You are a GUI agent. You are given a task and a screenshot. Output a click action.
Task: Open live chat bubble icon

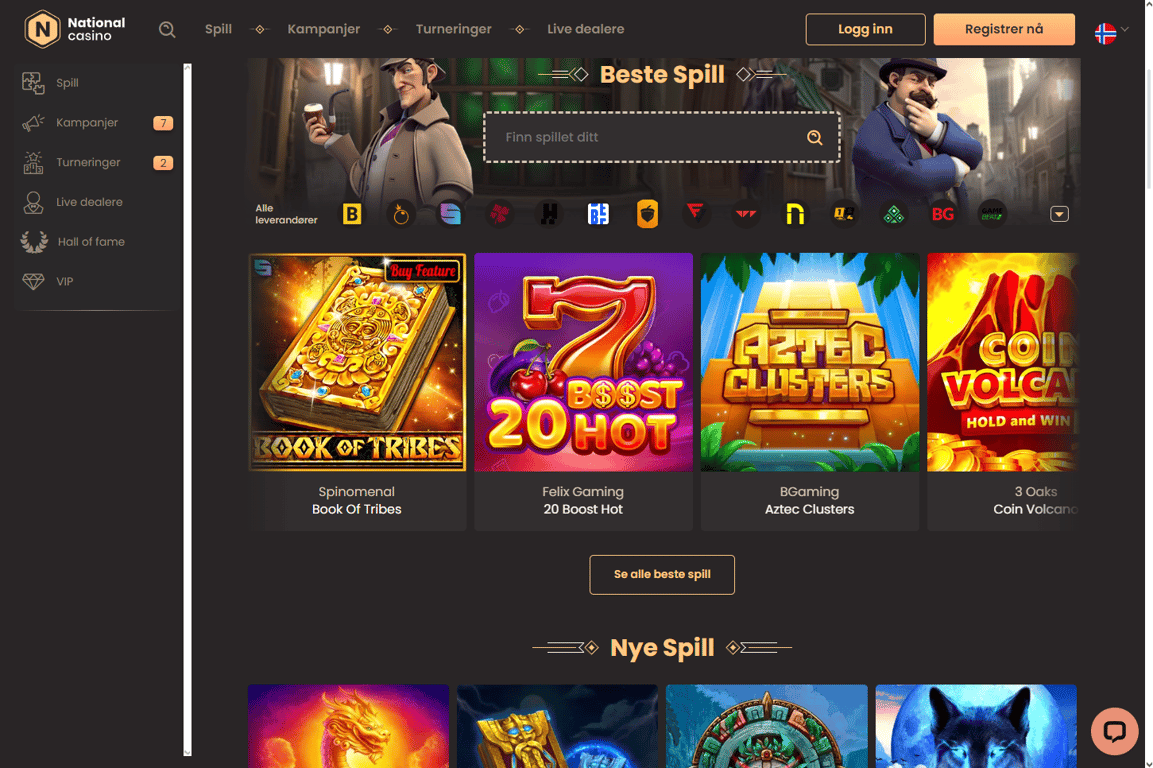(x=1114, y=731)
